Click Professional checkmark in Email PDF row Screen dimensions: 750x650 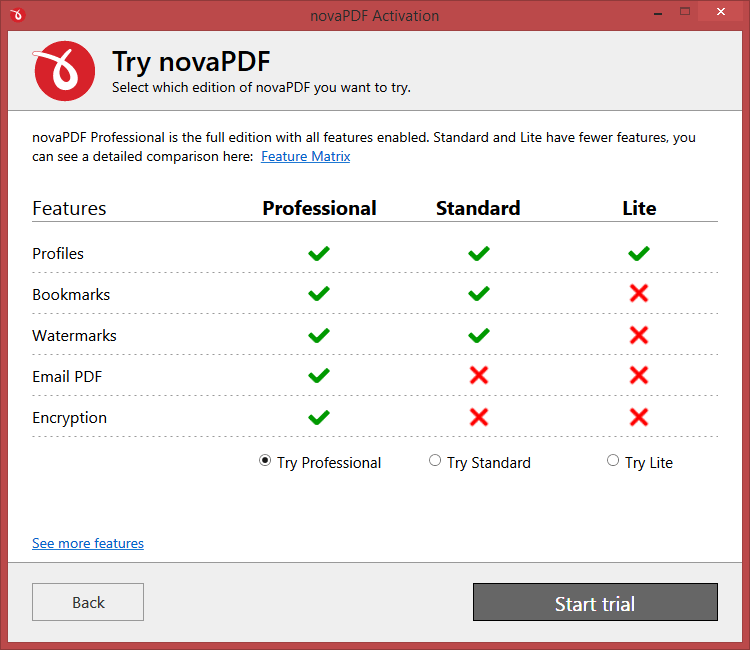319,375
